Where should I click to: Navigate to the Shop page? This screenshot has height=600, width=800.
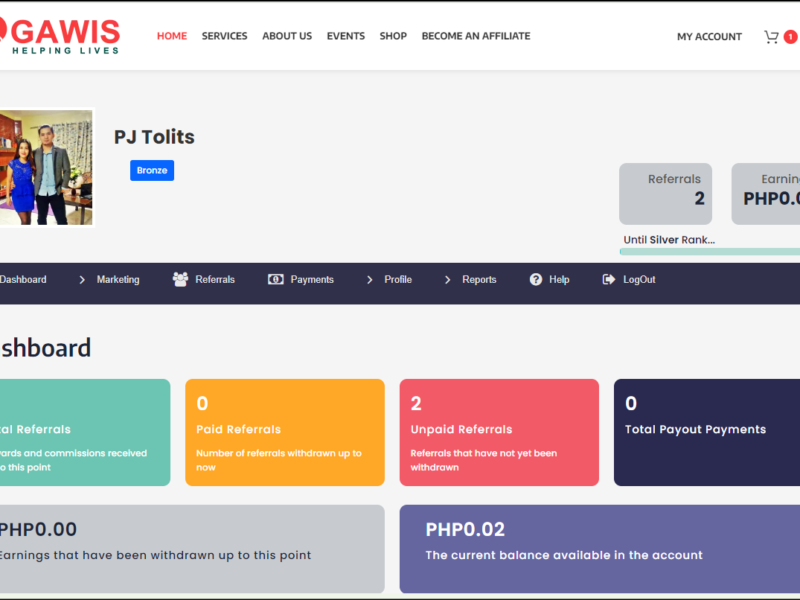point(393,36)
